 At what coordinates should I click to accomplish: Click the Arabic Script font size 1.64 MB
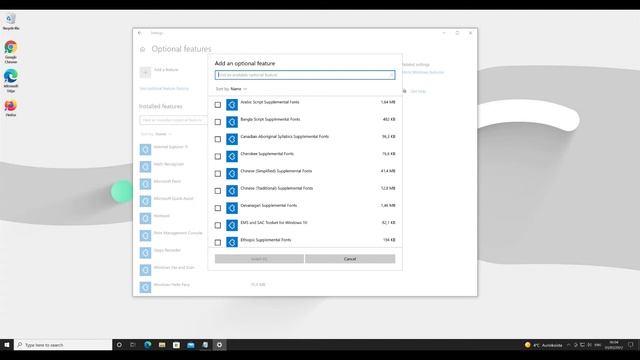click(x=388, y=102)
